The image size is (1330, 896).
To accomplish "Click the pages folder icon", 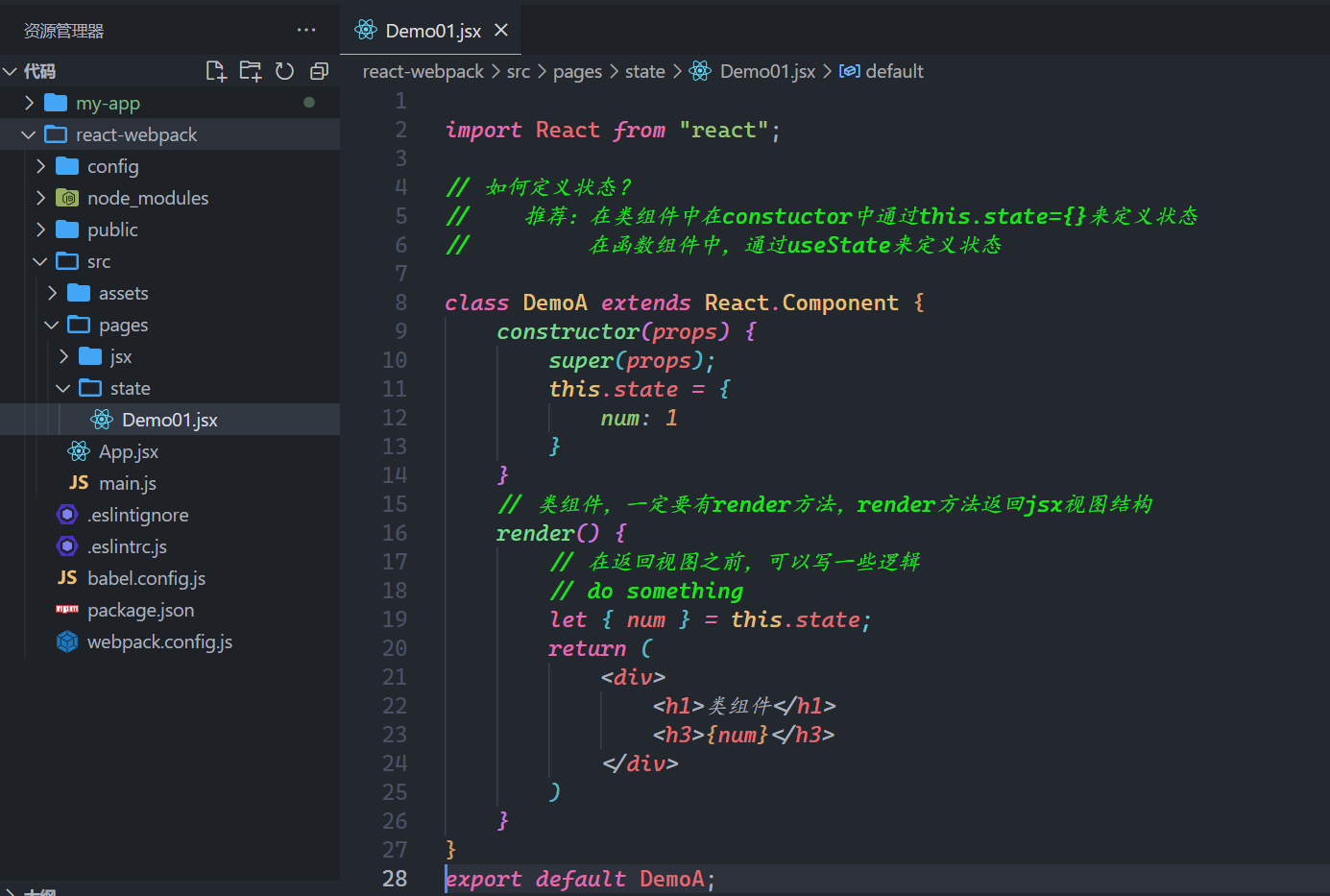I will [x=79, y=325].
